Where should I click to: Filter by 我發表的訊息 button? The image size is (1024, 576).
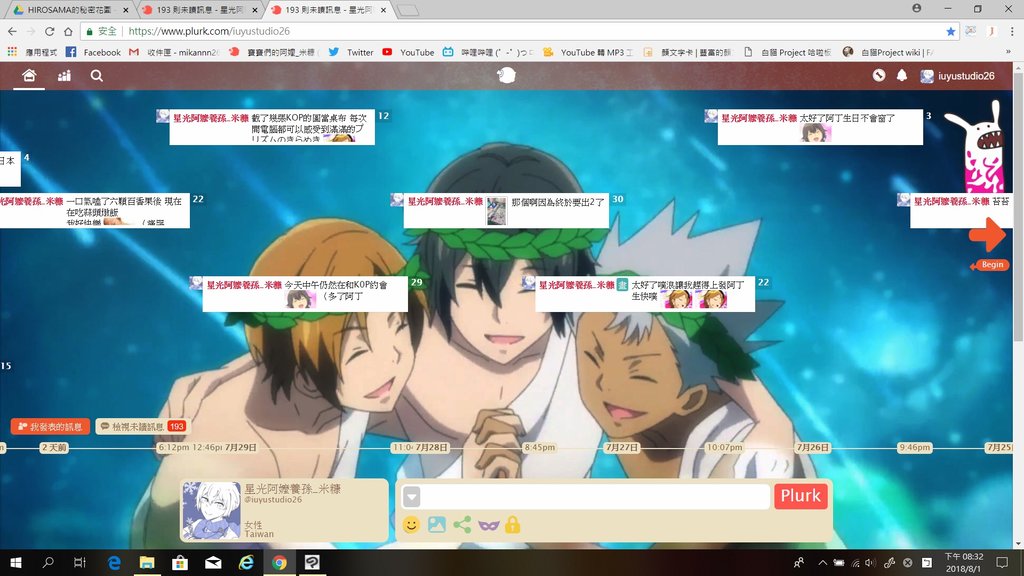[x=50, y=426]
